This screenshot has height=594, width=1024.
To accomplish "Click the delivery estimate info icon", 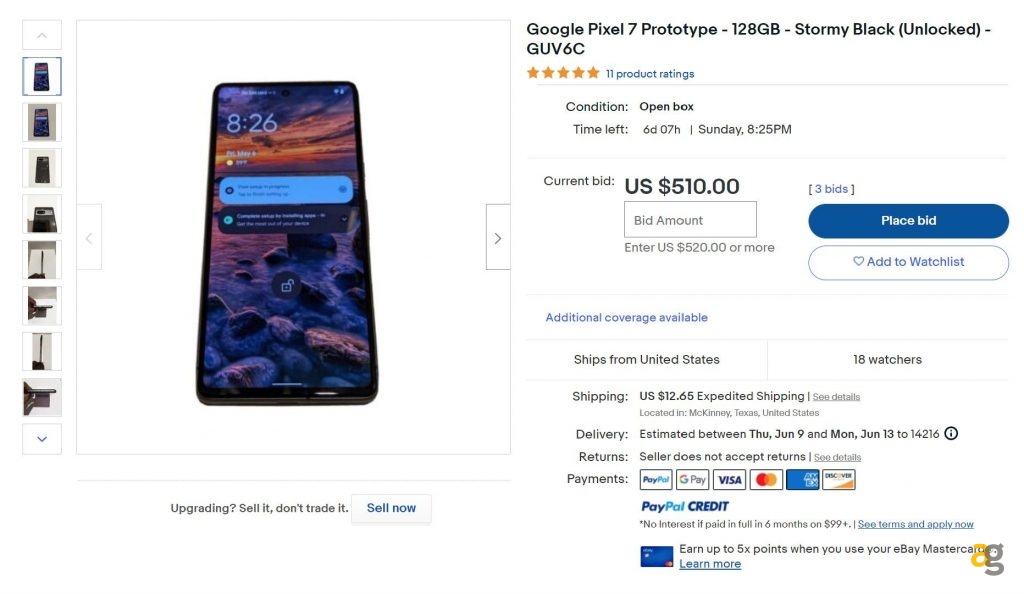I will (951, 434).
